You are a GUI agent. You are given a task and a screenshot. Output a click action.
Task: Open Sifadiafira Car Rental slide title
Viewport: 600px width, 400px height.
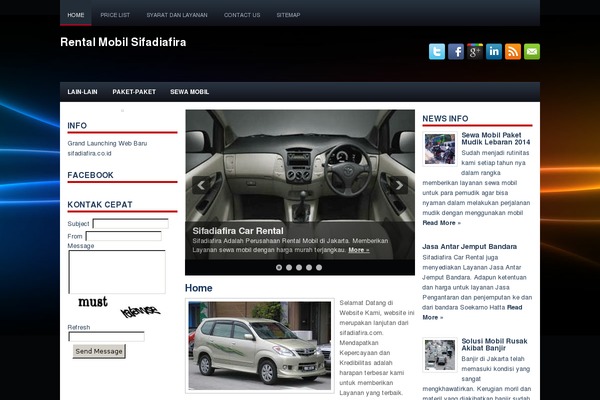[x=238, y=231]
